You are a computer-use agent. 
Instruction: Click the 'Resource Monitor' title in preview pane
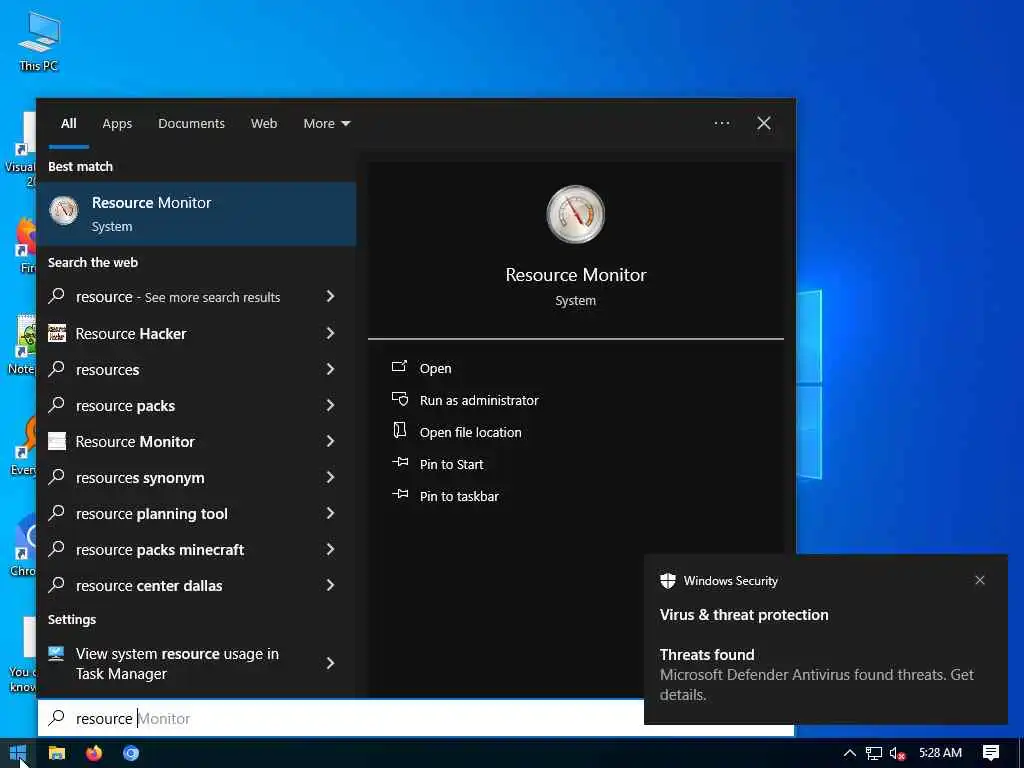[x=575, y=275]
